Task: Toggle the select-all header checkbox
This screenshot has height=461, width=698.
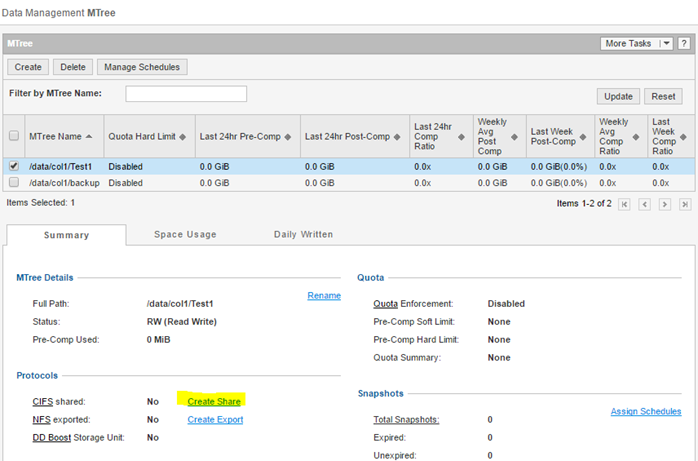Action: tap(14, 136)
